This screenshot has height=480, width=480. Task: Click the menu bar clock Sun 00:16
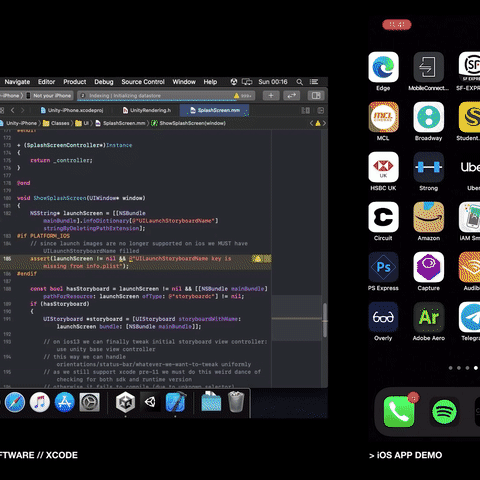pos(273,82)
